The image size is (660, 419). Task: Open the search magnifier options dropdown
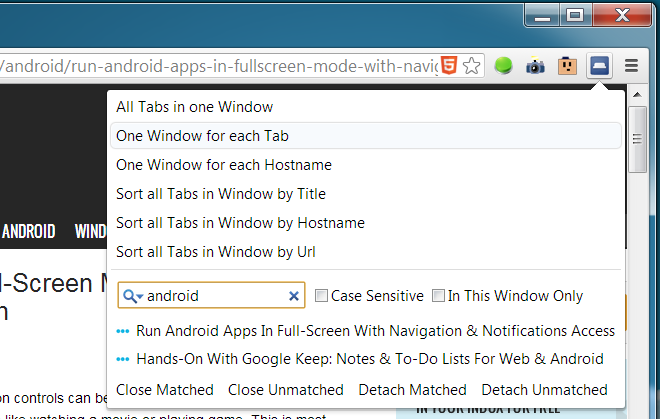click(x=133, y=296)
